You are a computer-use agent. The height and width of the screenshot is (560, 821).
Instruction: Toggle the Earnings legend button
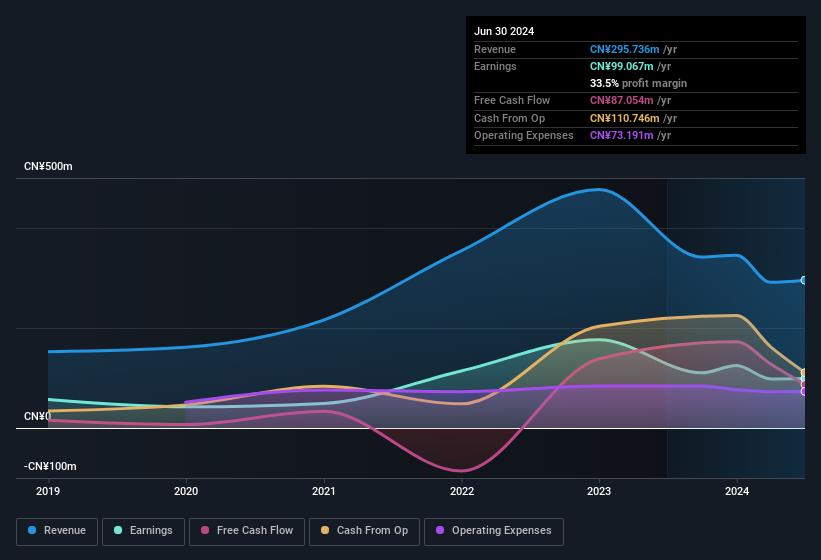pos(143,531)
